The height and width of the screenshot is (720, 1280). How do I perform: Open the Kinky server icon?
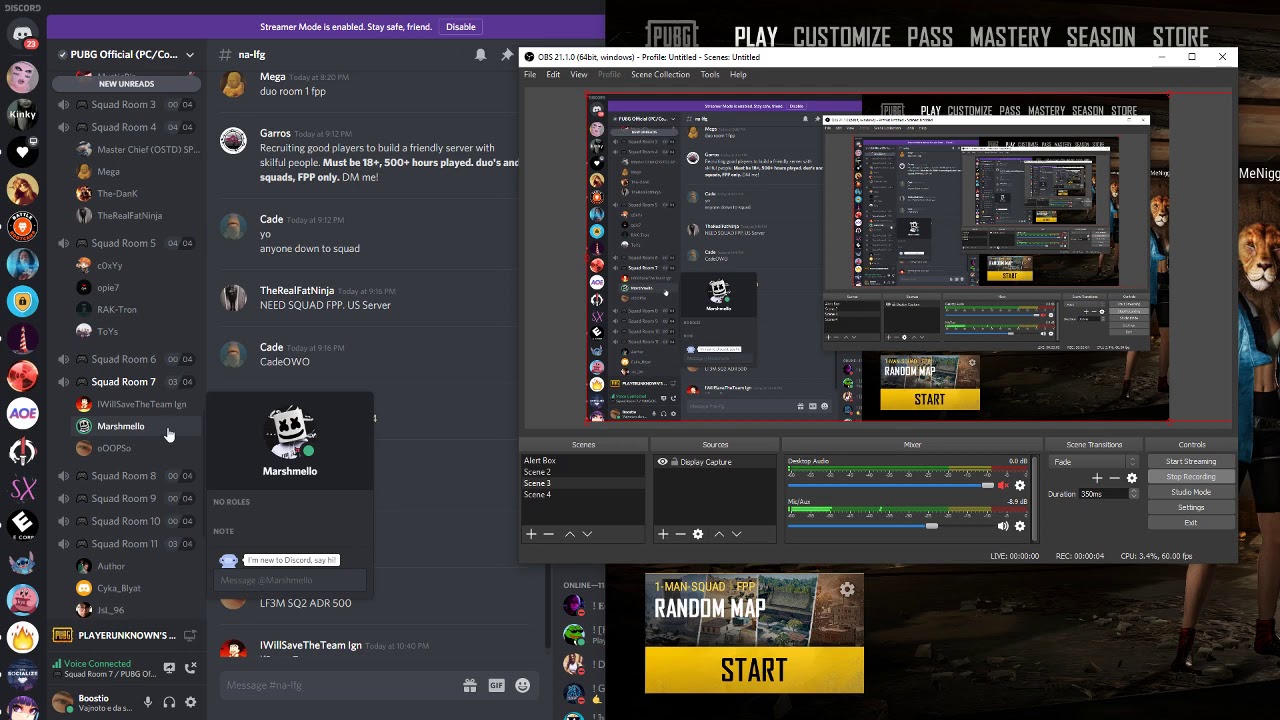point(22,113)
